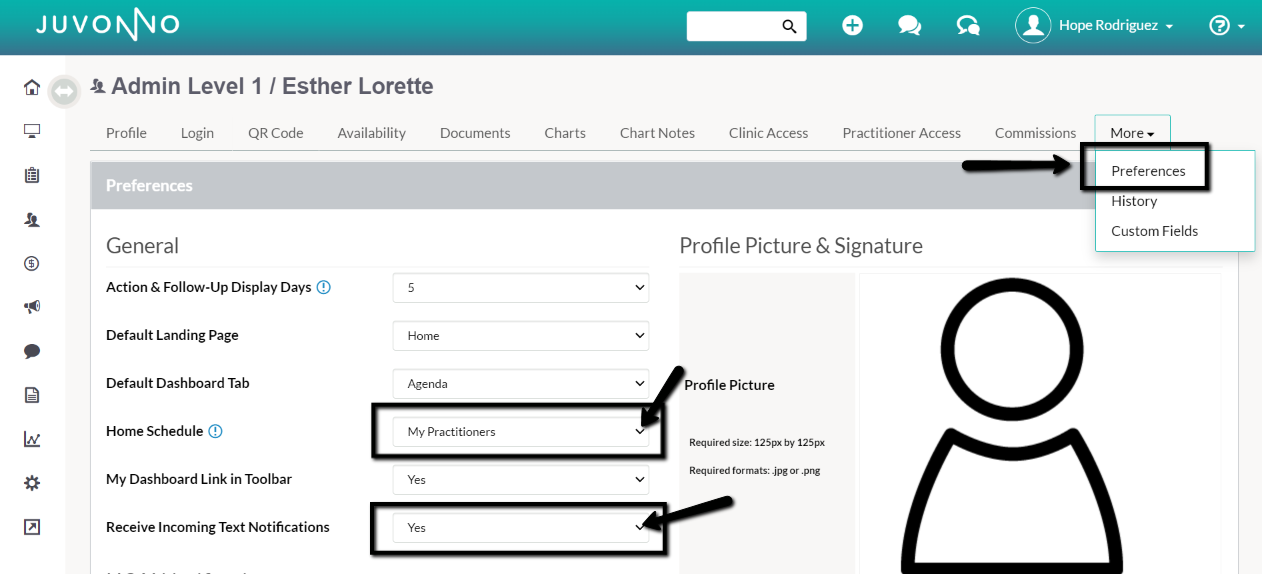
Task: Open the settings gear sidebar icon
Action: click(32, 483)
